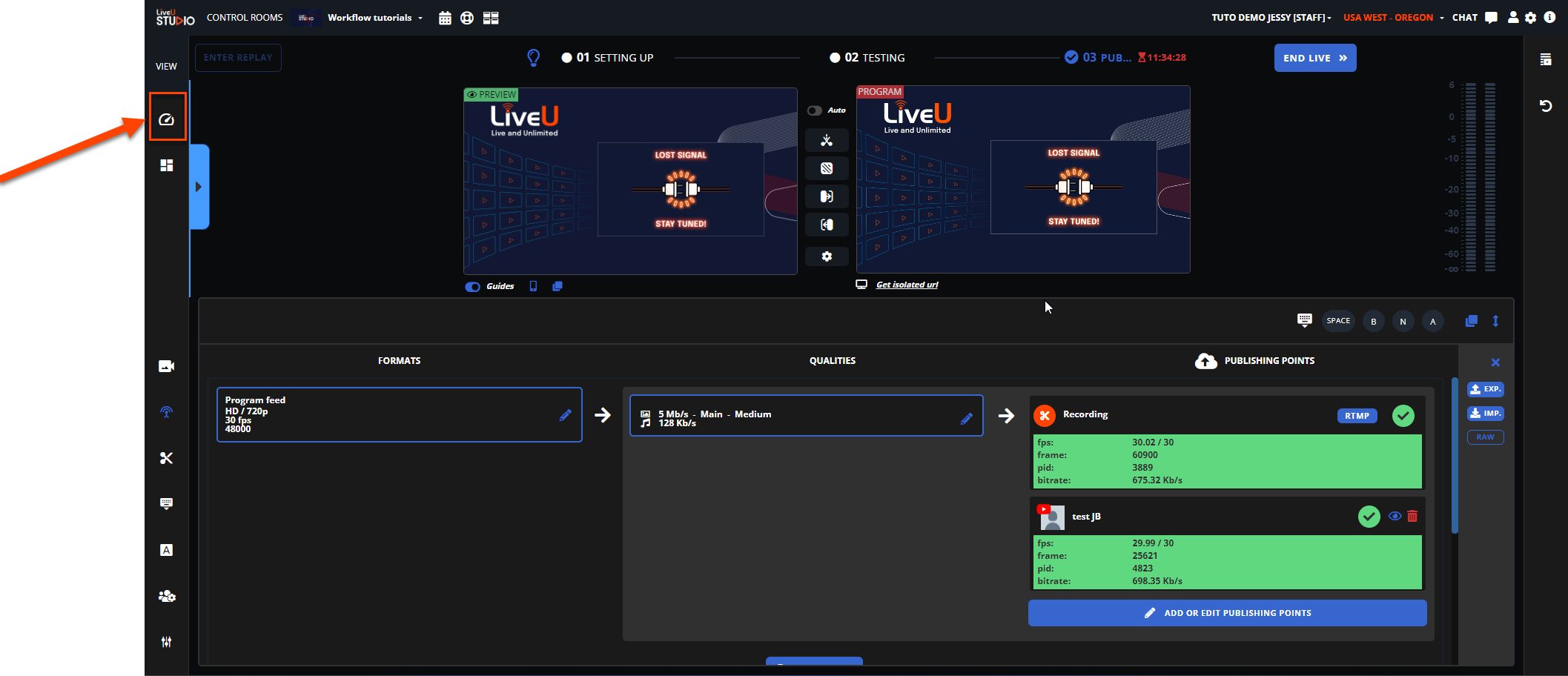Expand the blue side panel arrow
This screenshot has height=676, width=1568.
point(199,187)
